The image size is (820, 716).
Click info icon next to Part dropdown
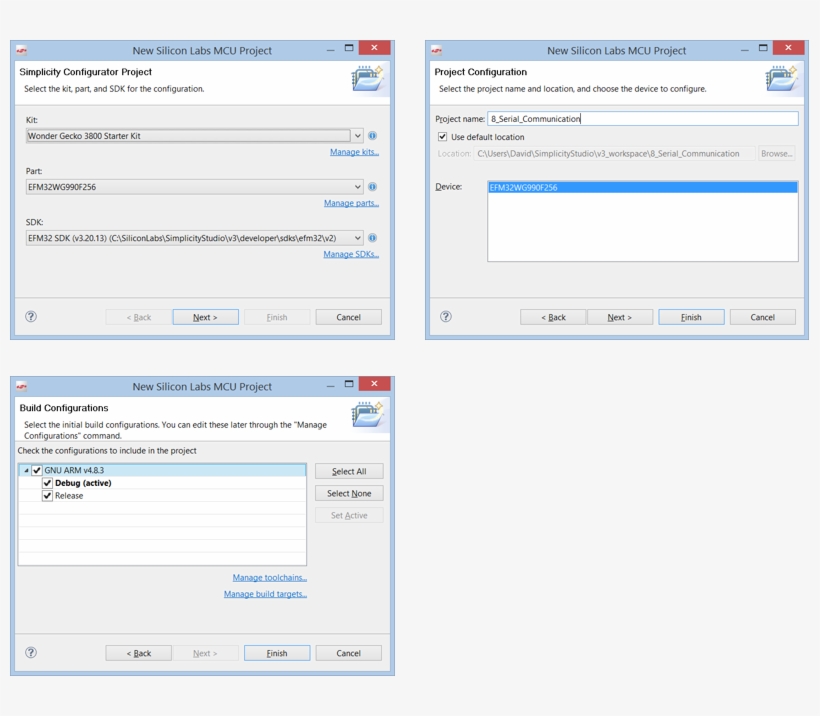(x=372, y=187)
